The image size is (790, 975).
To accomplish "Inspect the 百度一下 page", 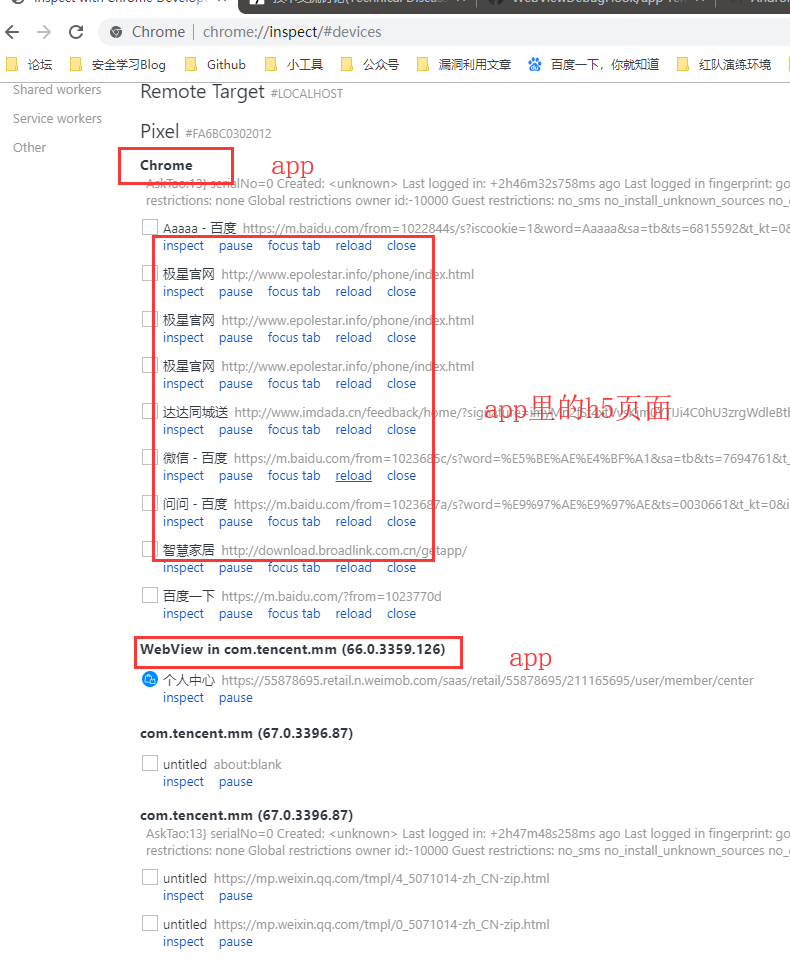I will (183, 614).
